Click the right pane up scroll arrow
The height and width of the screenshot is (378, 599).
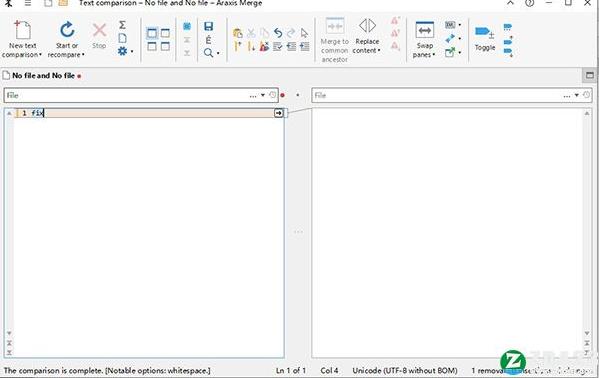tap(587, 113)
